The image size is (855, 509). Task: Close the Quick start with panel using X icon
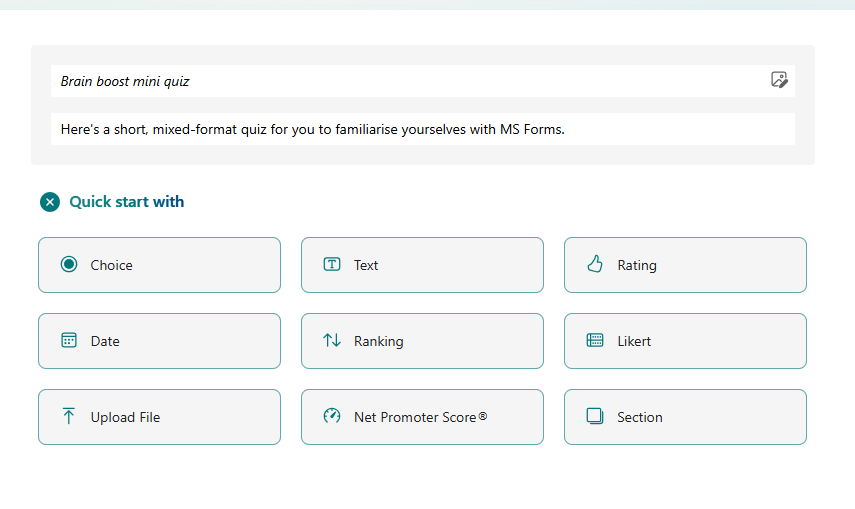tap(50, 202)
